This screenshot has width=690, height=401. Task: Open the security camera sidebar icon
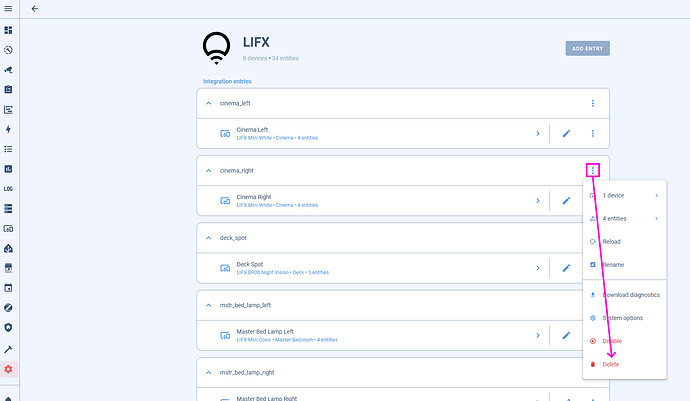click(8, 70)
